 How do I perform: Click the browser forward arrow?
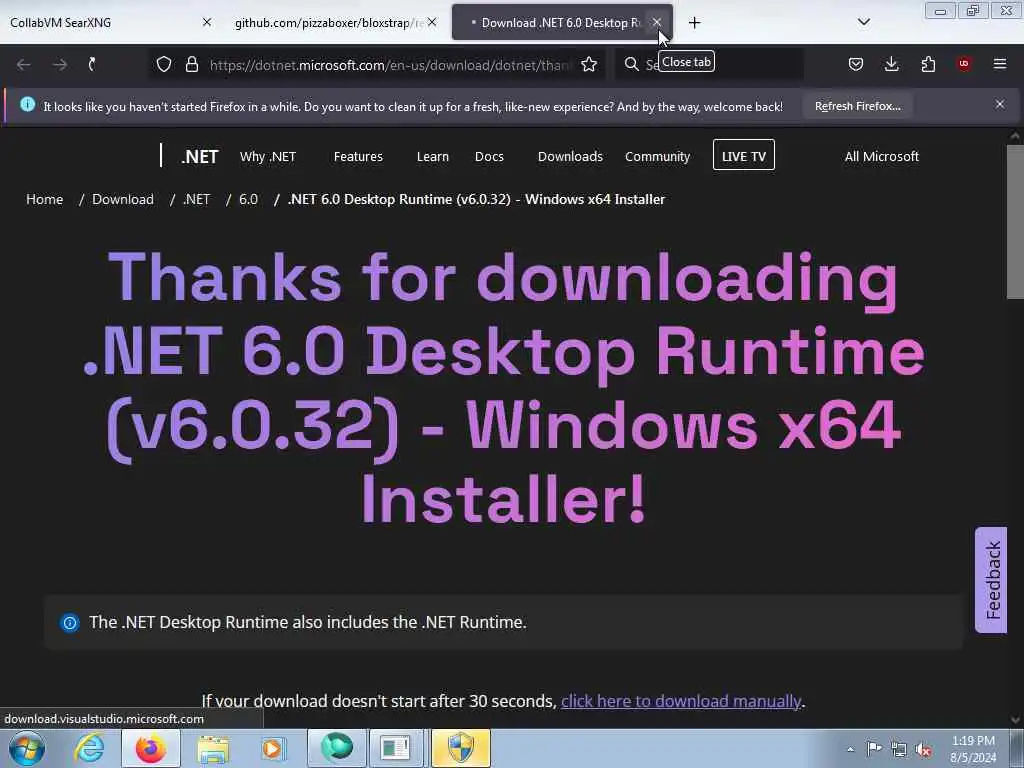point(59,64)
